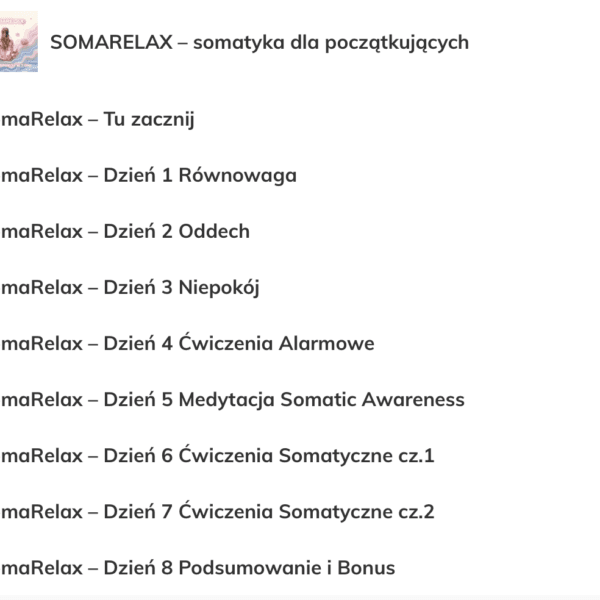600x600 pixels.
Task: Open Dzień 8 Podsumowanie i Bonus
Action: pyautogui.click(x=198, y=568)
